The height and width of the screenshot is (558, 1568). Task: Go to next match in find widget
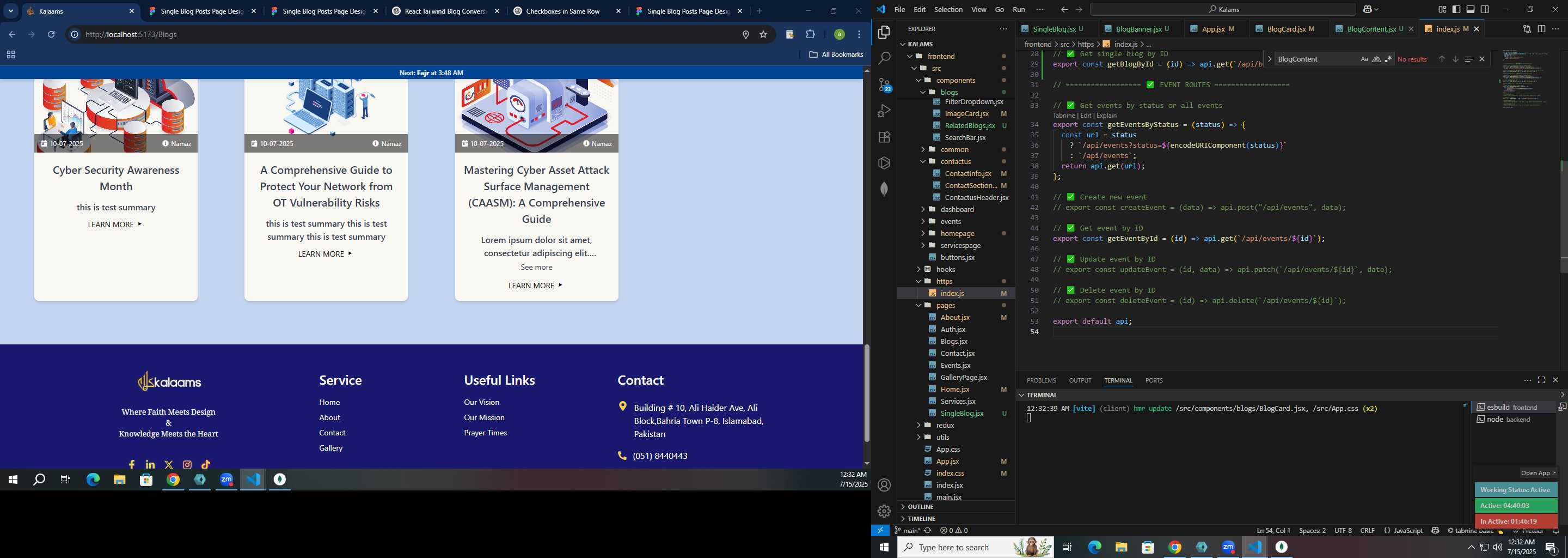[x=1455, y=59]
